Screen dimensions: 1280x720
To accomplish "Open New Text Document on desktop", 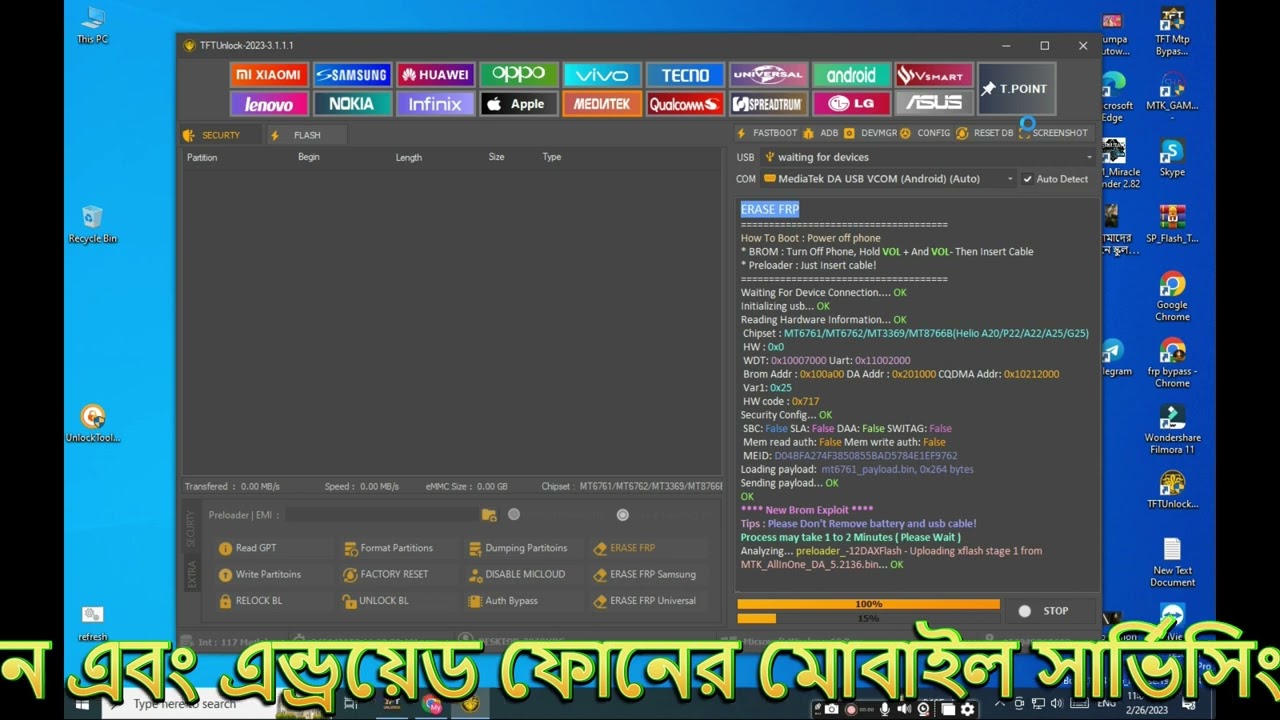I will click(1172, 563).
